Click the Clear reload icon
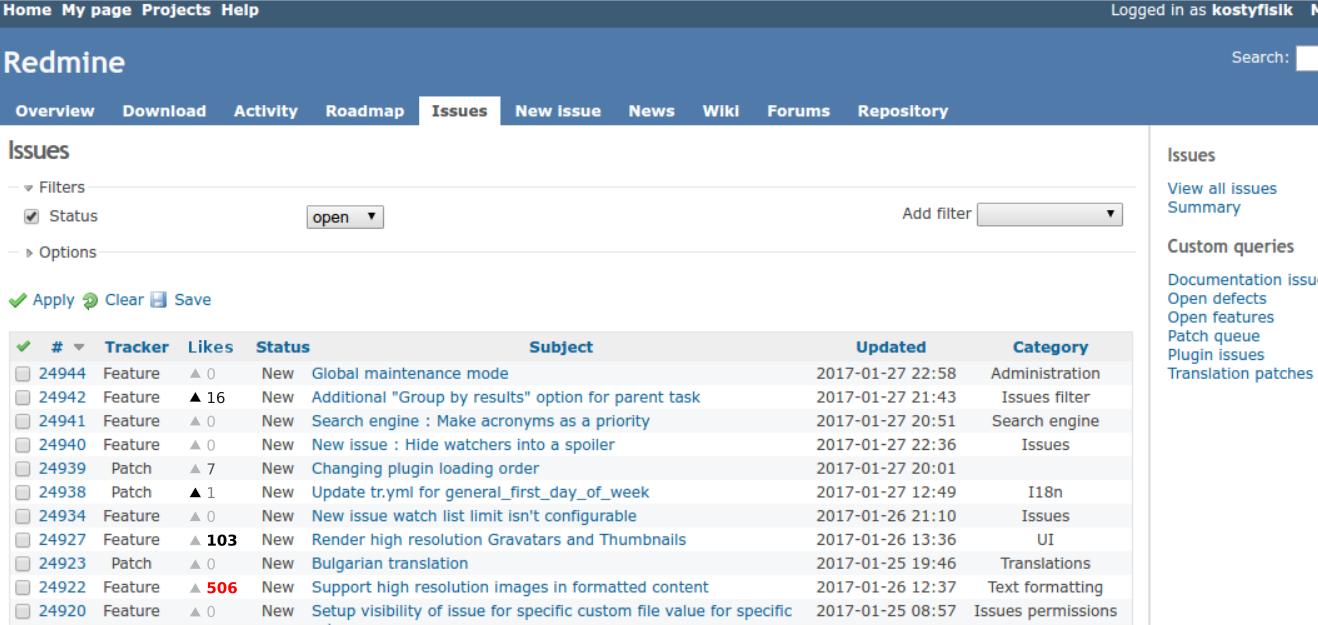The height and width of the screenshot is (625, 1318). coord(91,300)
